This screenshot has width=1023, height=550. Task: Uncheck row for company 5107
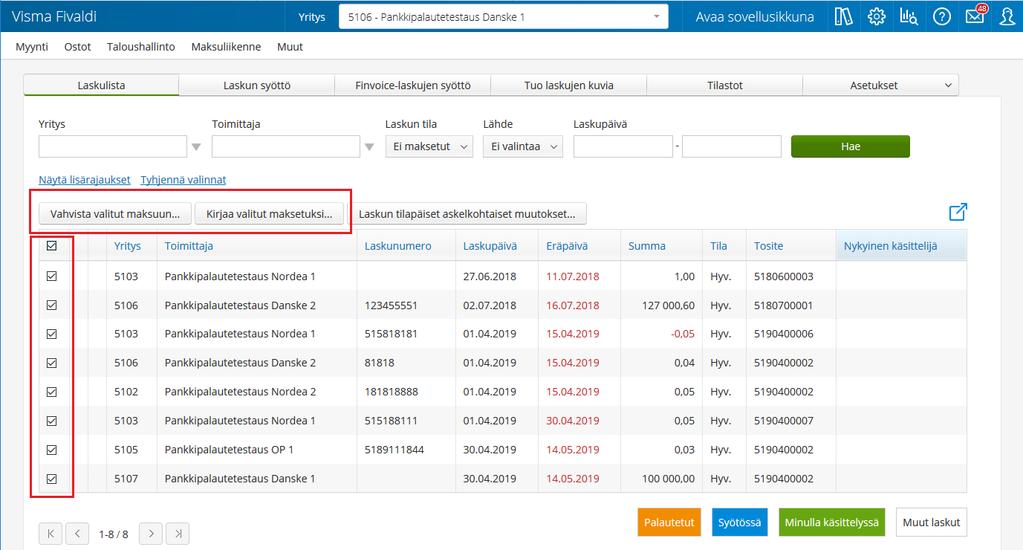click(x=52, y=478)
